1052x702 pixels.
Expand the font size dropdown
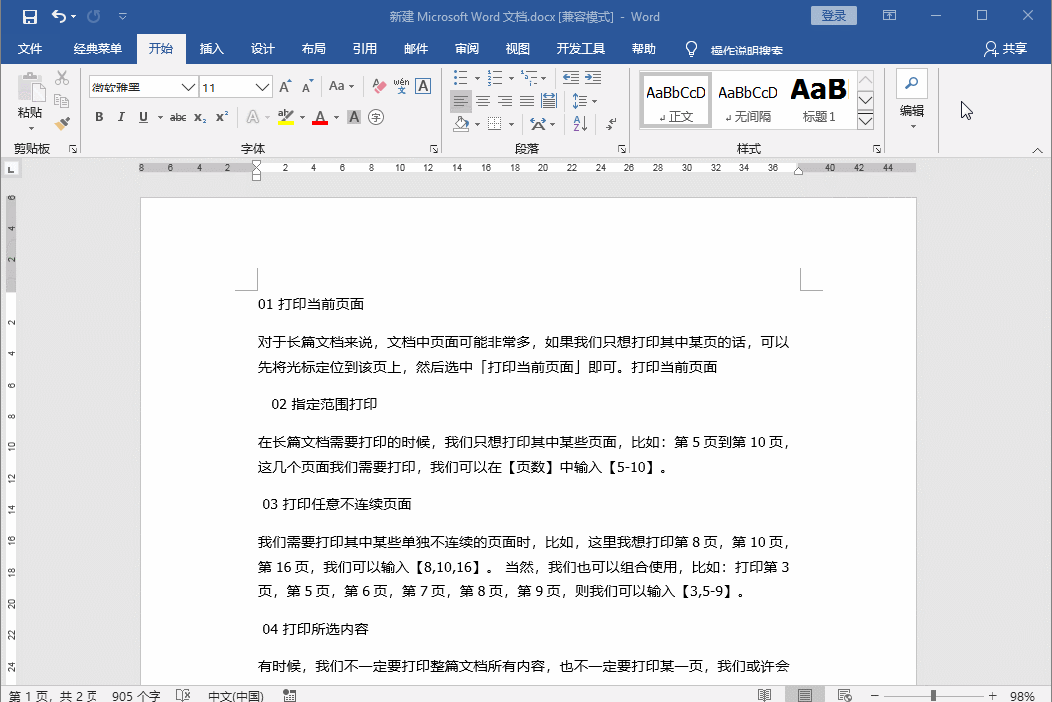[261, 86]
